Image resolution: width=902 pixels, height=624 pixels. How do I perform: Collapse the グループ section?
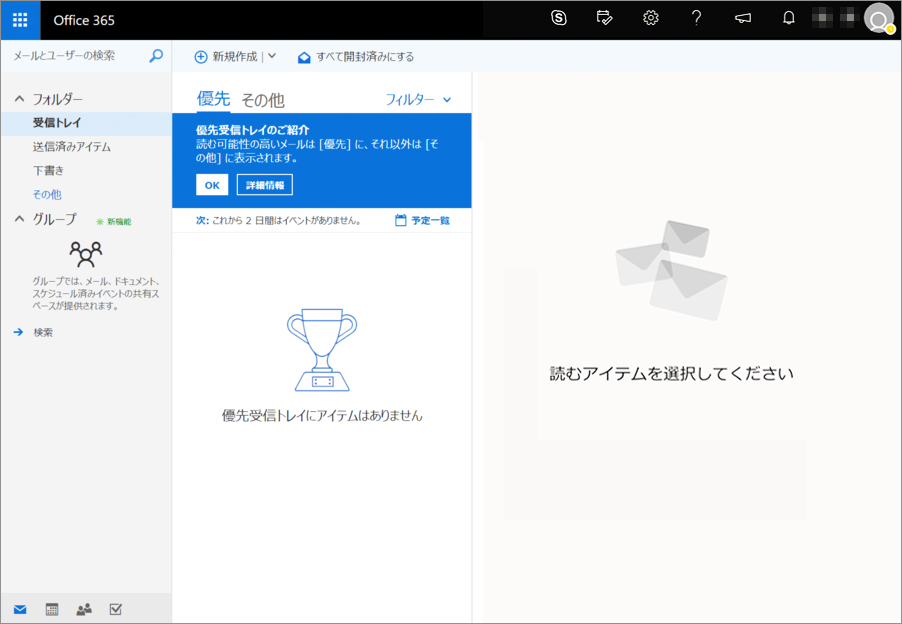19,220
